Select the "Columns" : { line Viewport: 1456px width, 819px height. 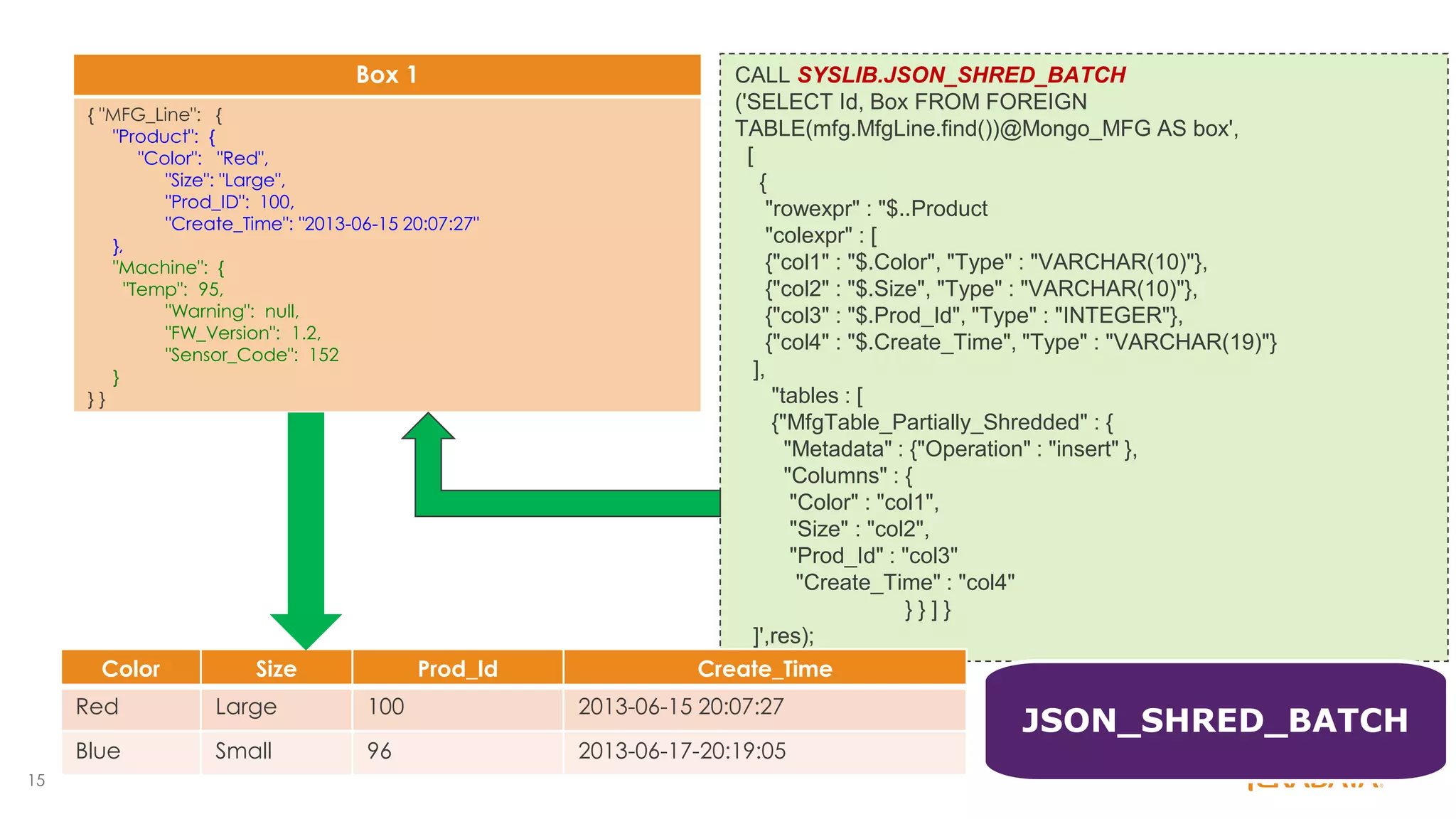point(848,476)
